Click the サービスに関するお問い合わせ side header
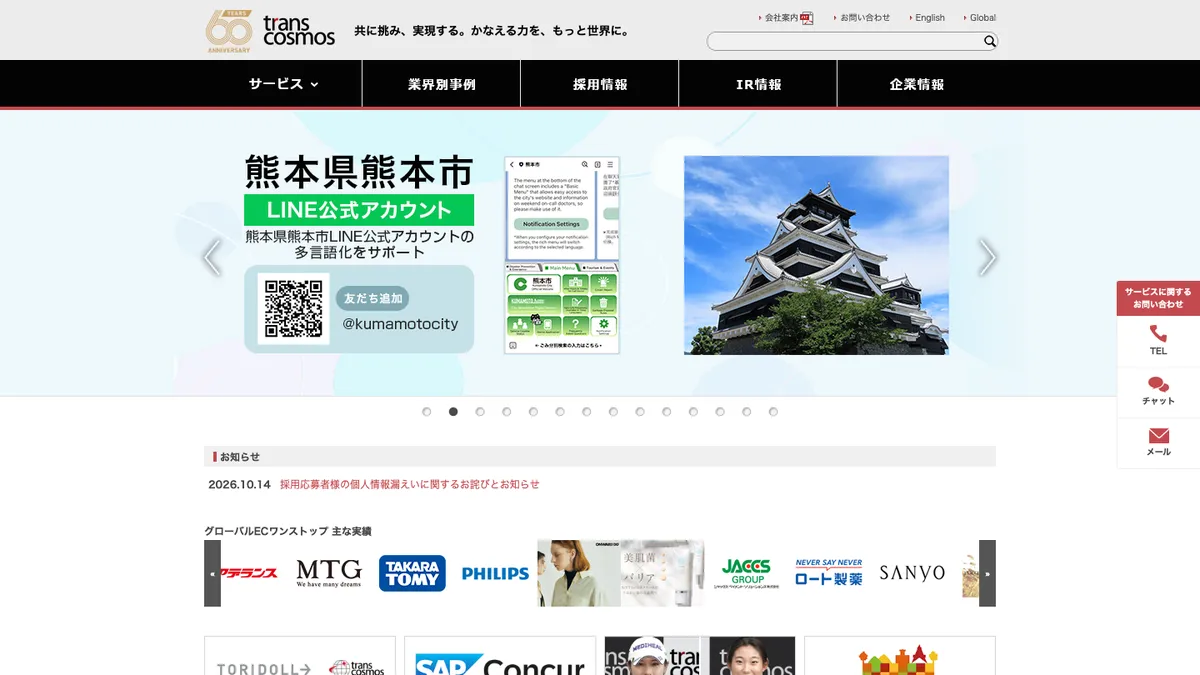Viewport: 1200px width, 675px height. coord(1158,298)
